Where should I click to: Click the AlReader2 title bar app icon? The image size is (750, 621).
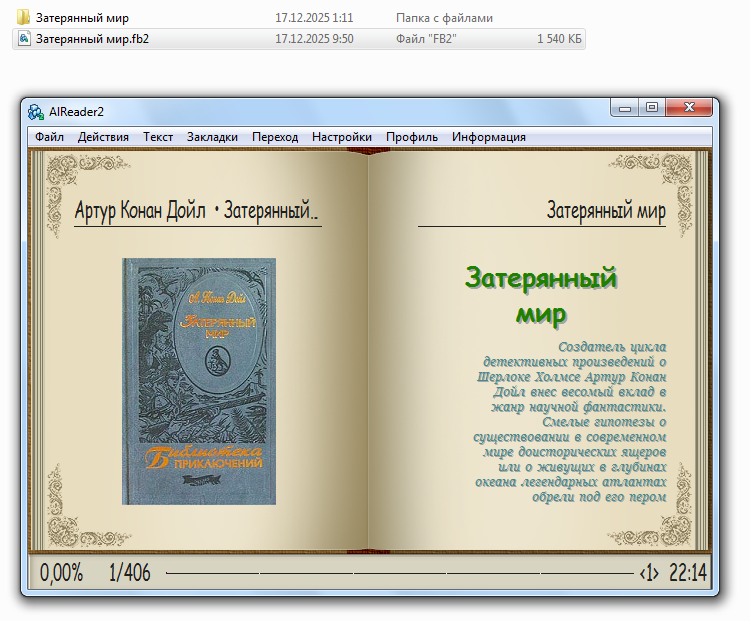pos(35,112)
